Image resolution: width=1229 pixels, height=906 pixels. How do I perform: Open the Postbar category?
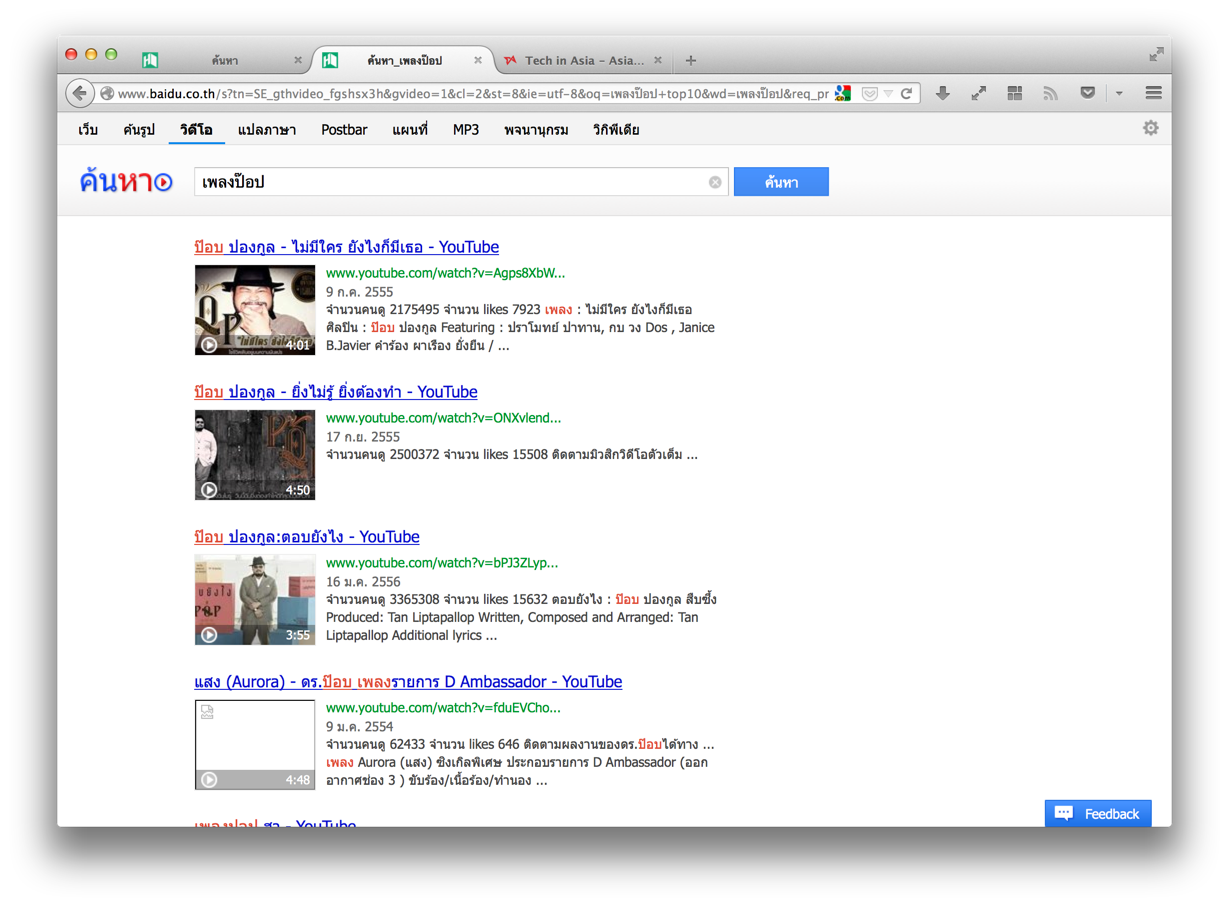tap(344, 130)
